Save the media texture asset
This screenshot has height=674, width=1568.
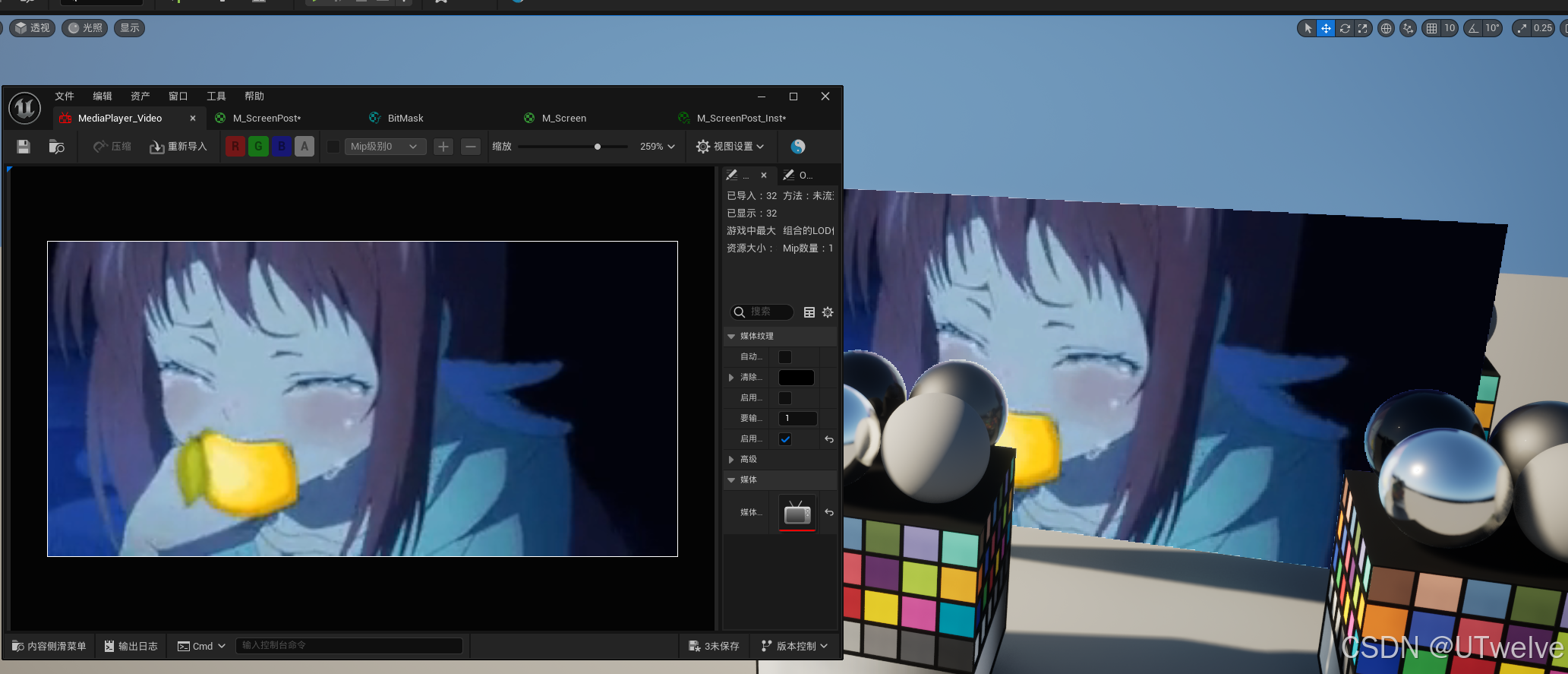[24, 147]
